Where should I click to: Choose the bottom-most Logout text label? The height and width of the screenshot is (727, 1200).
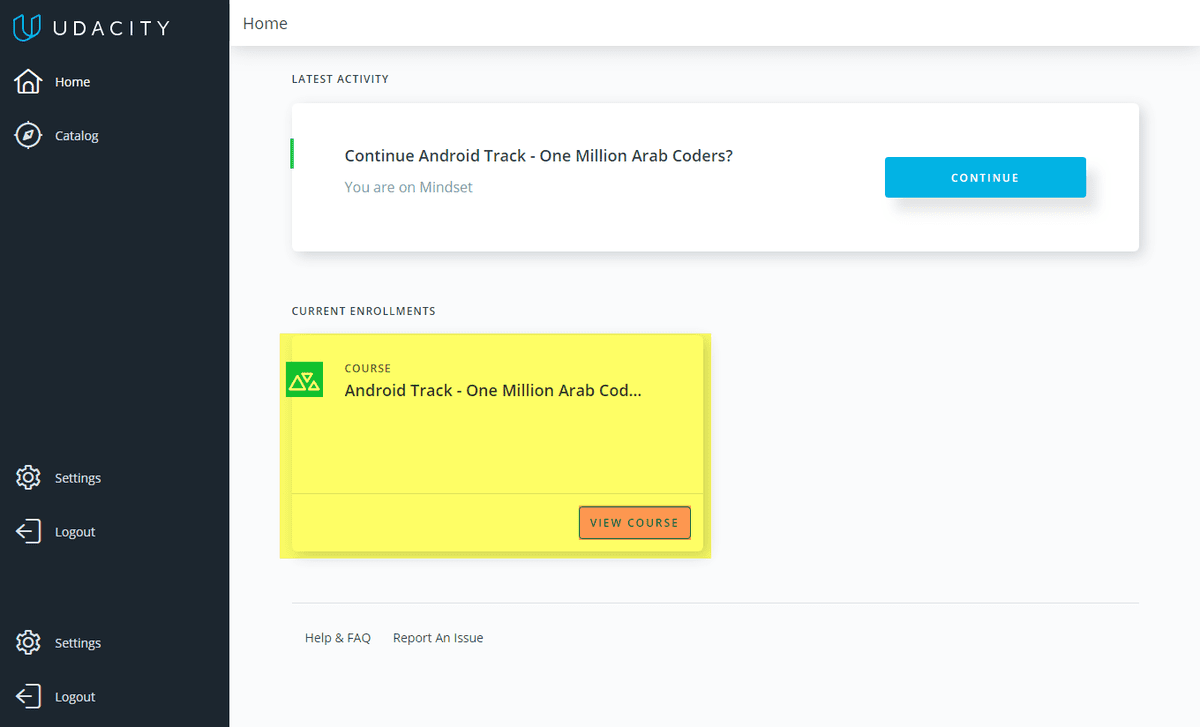click(x=75, y=697)
